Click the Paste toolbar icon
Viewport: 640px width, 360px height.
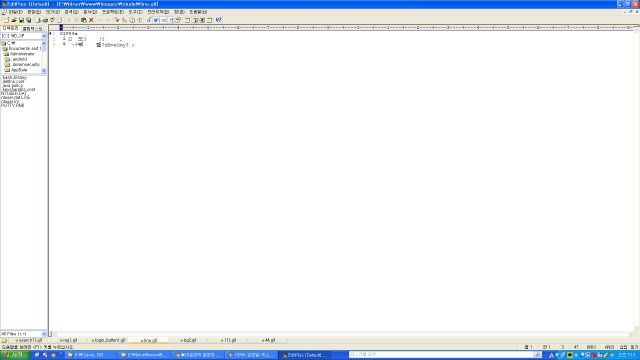pyautogui.click(x=84, y=20)
